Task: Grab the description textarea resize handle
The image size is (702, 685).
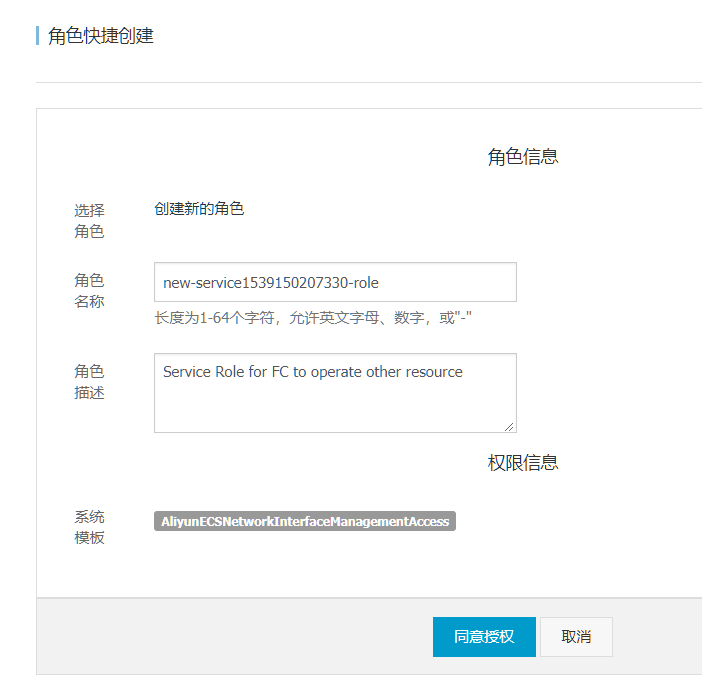Action: (x=509, y=427)
